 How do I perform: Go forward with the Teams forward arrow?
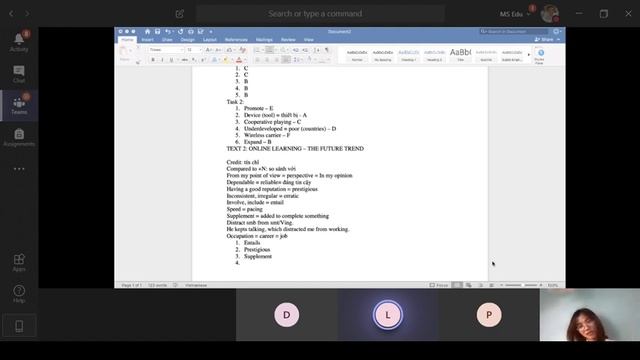click(27, 14)
